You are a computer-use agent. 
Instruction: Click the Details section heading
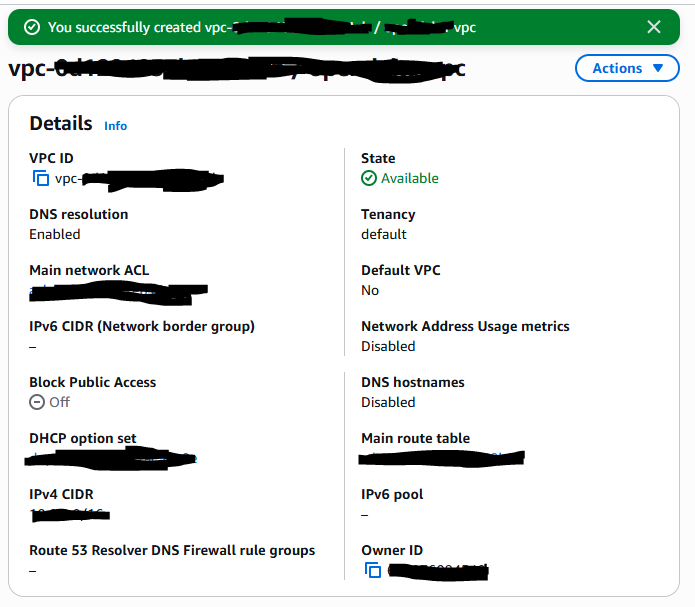(x=60, y=124)
